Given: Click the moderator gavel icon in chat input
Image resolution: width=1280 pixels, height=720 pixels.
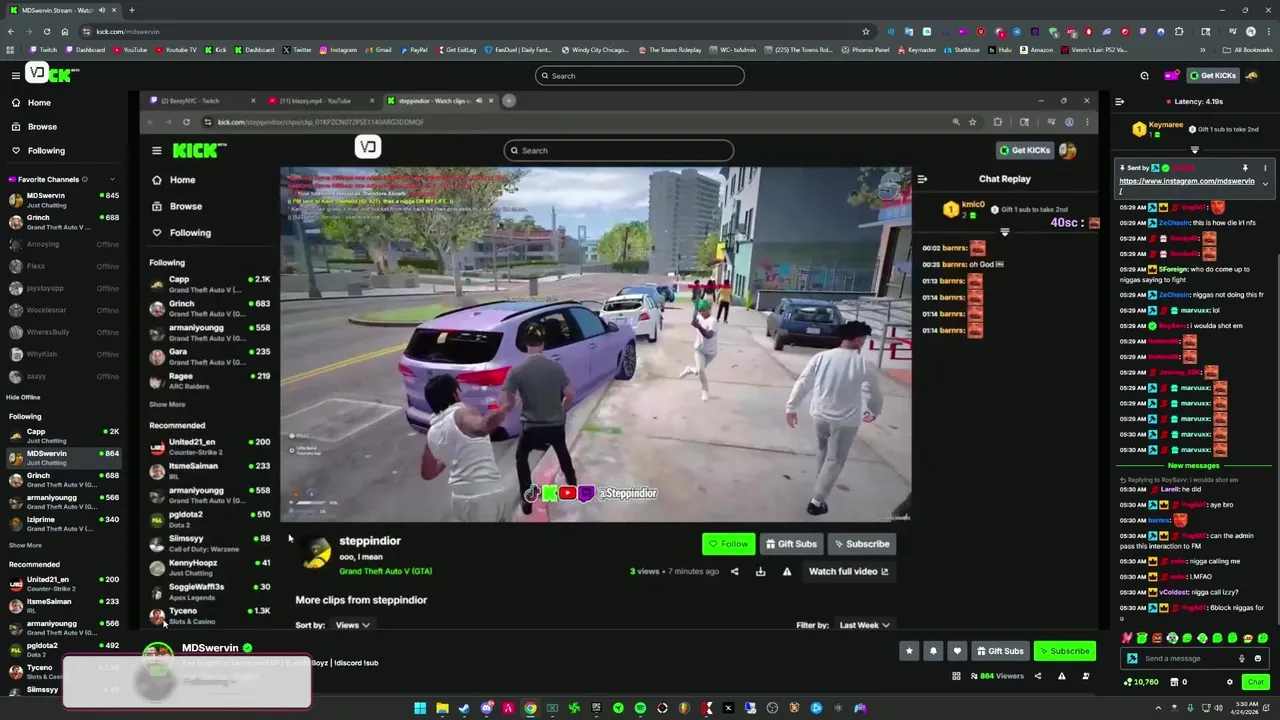Looking at the screenshot, I should pyautogui.click(x=1132, y=659).
